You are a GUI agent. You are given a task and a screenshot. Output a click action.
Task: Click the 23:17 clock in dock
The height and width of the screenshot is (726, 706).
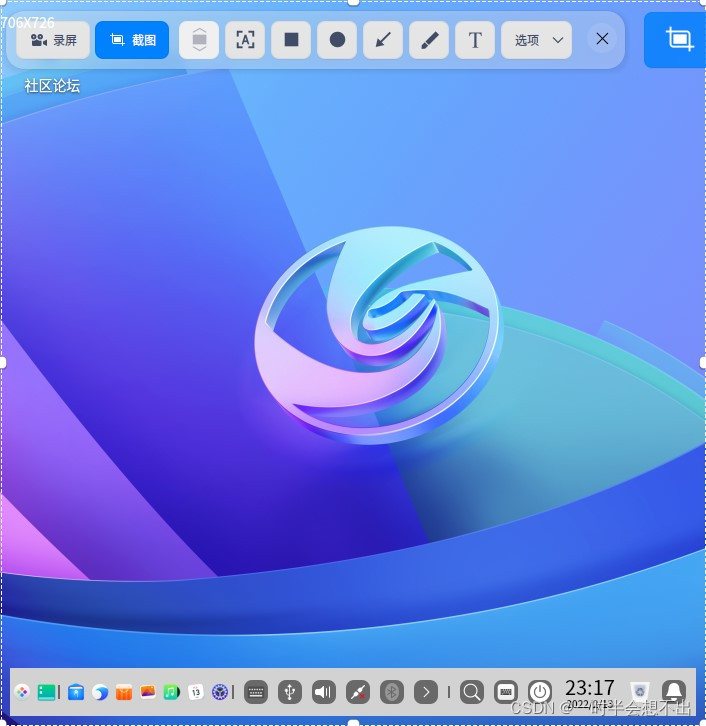point(589,688)
